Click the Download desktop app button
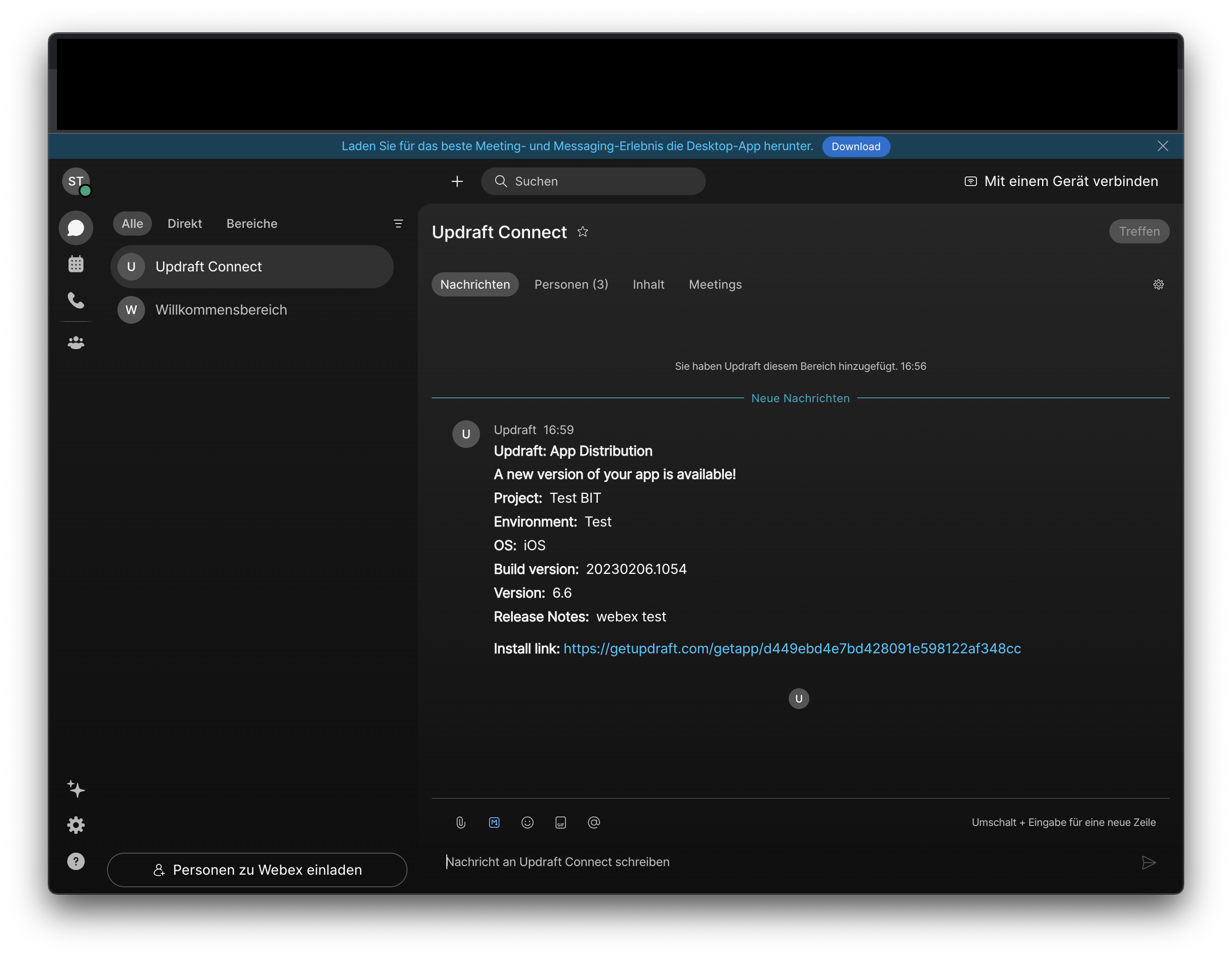The height and width of the screenshot is (958, 1232). click(855, 147)
